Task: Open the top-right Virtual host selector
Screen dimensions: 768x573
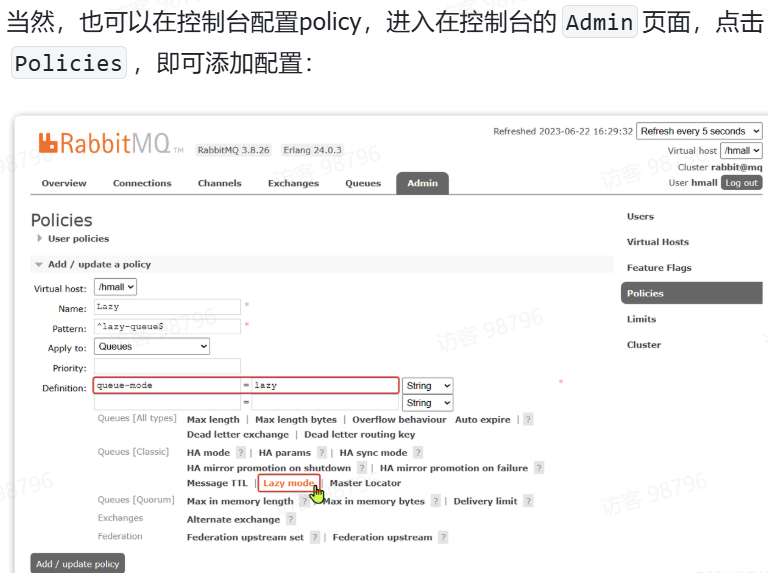Action: tap(741, 150)
